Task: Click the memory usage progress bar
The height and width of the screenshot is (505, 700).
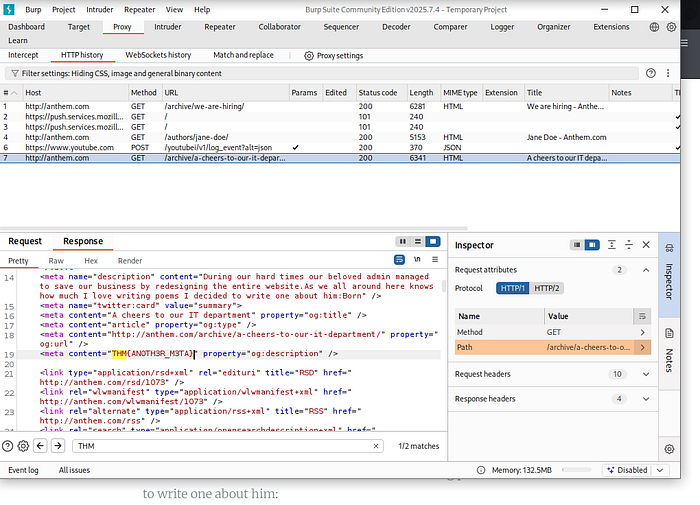Action: 577,470
